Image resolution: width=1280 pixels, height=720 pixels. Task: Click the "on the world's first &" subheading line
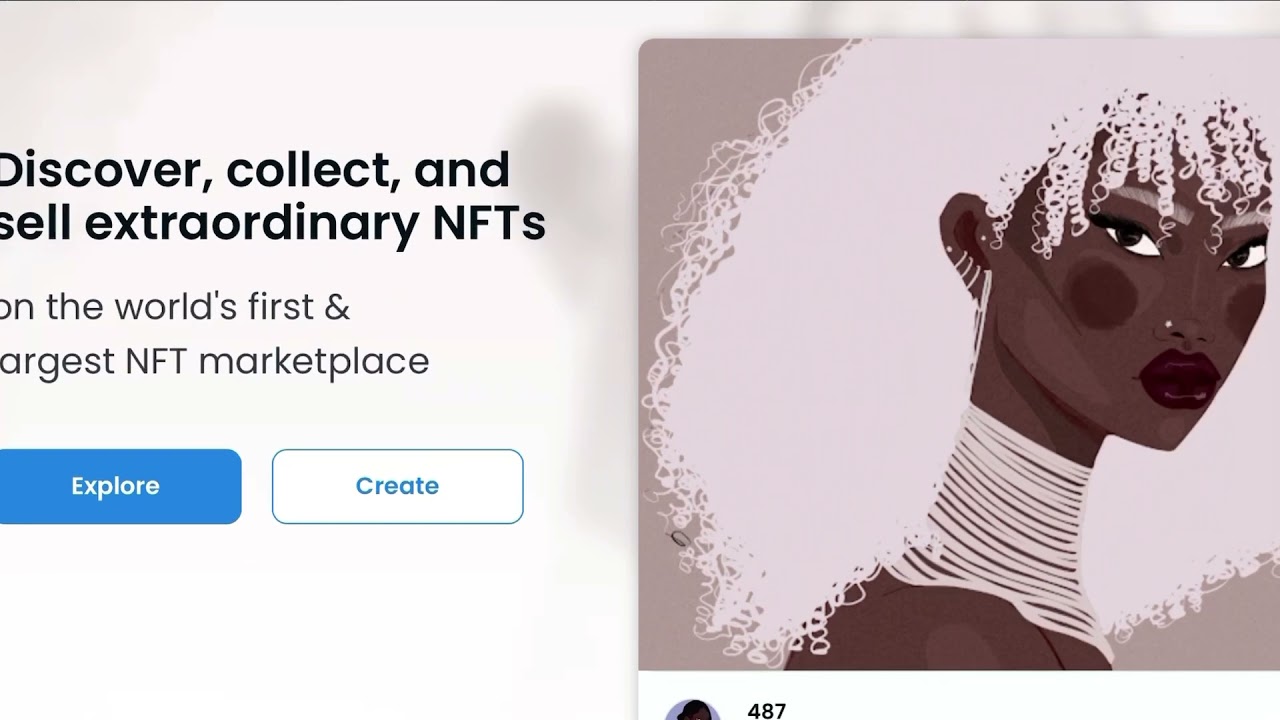coord(175,307)
